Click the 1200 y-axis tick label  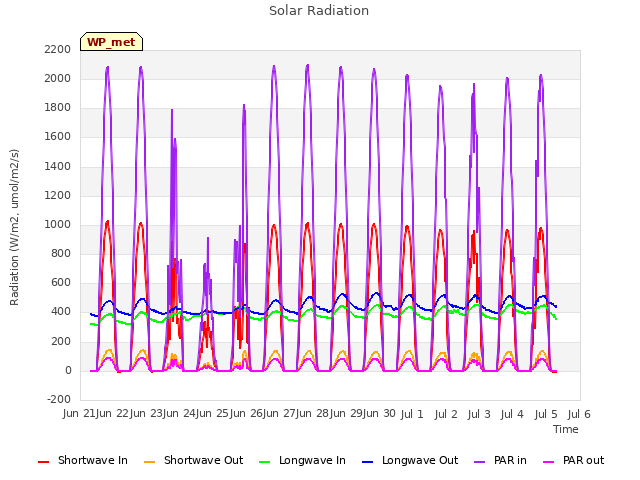(58, 196)
